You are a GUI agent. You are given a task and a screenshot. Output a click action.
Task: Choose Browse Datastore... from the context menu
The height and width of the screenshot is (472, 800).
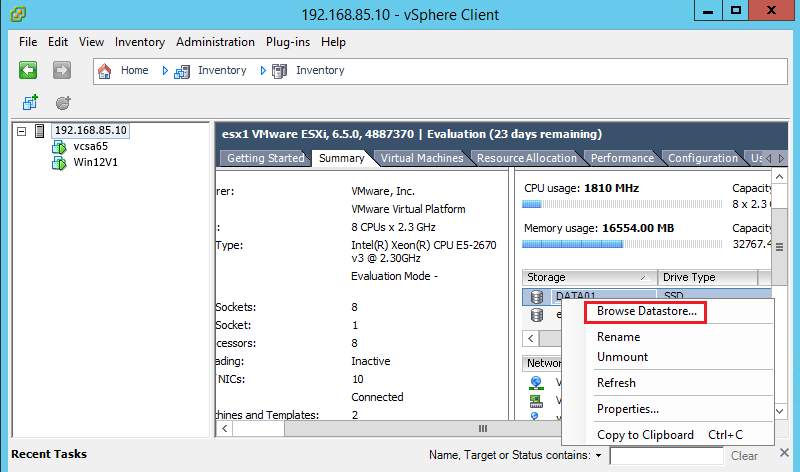[x=646, y=311]
